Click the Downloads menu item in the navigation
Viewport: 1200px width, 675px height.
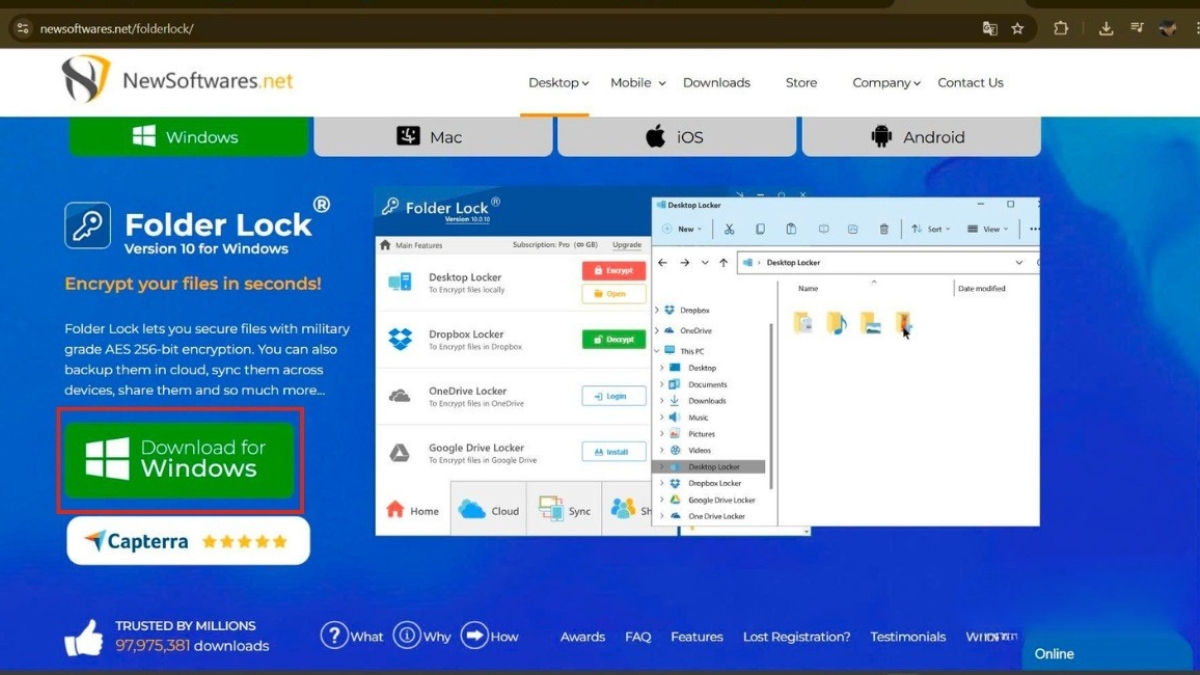(716, 83)
